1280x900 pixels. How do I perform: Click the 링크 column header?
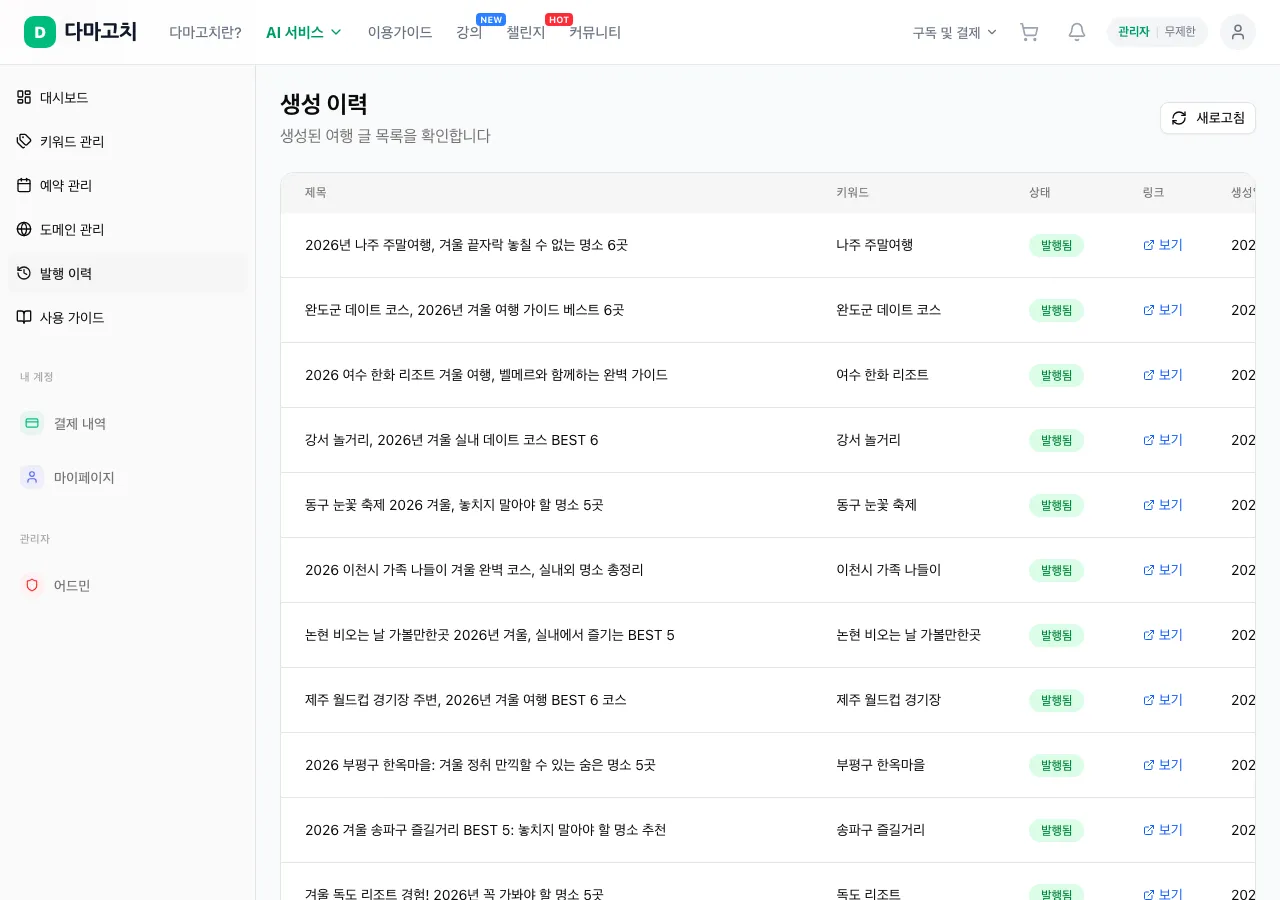point(1153,192)
